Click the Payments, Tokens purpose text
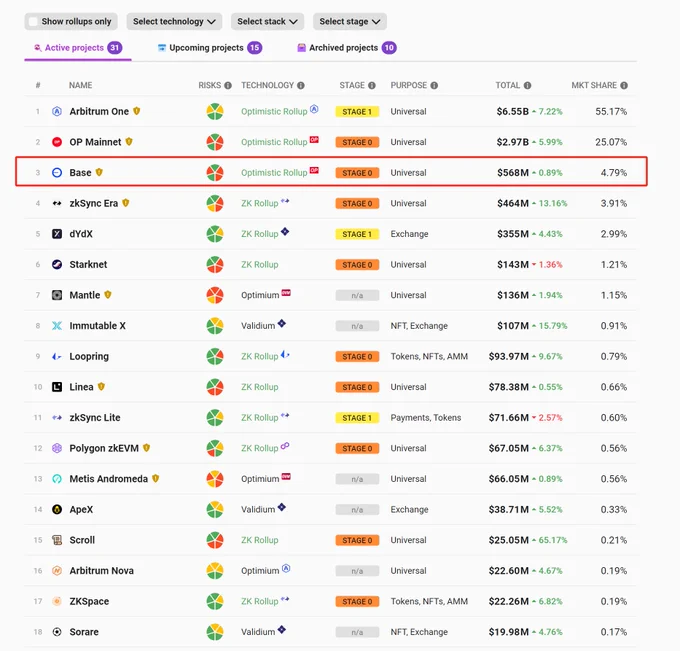The width and height of the screenshot is (680, 651). (x=426, y=418)
